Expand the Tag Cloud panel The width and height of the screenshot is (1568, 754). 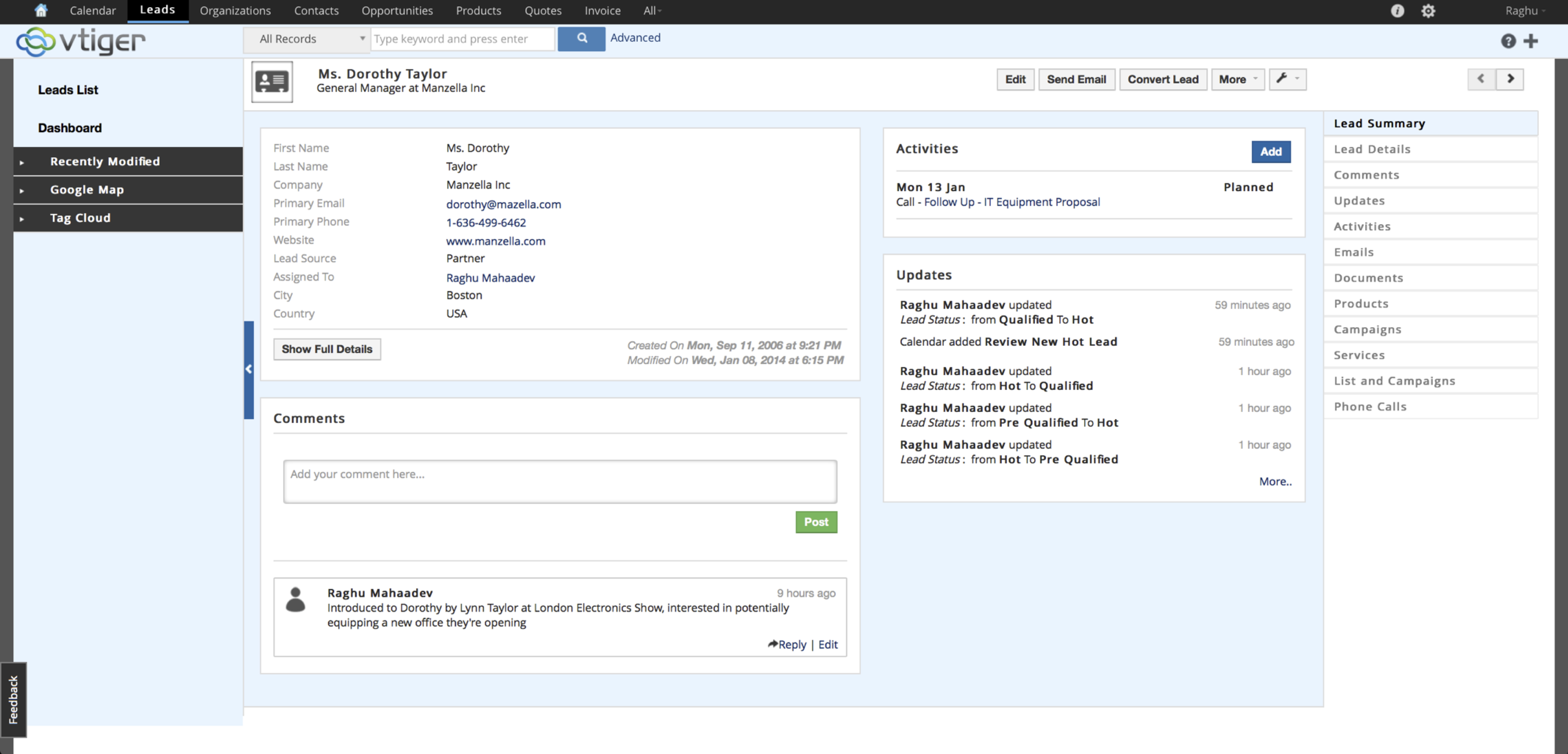pos(80,218)
